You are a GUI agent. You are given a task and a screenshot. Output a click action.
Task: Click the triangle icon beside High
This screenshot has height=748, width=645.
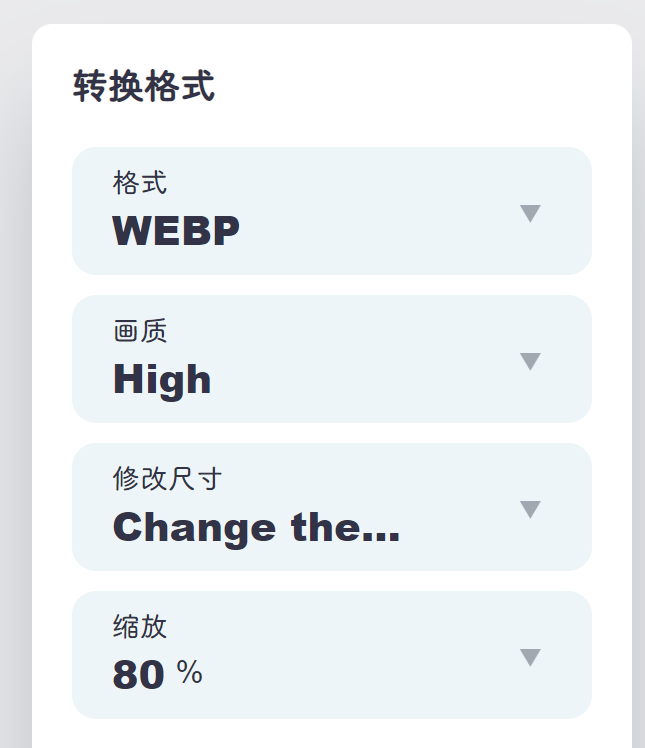[x=530, y=361]
